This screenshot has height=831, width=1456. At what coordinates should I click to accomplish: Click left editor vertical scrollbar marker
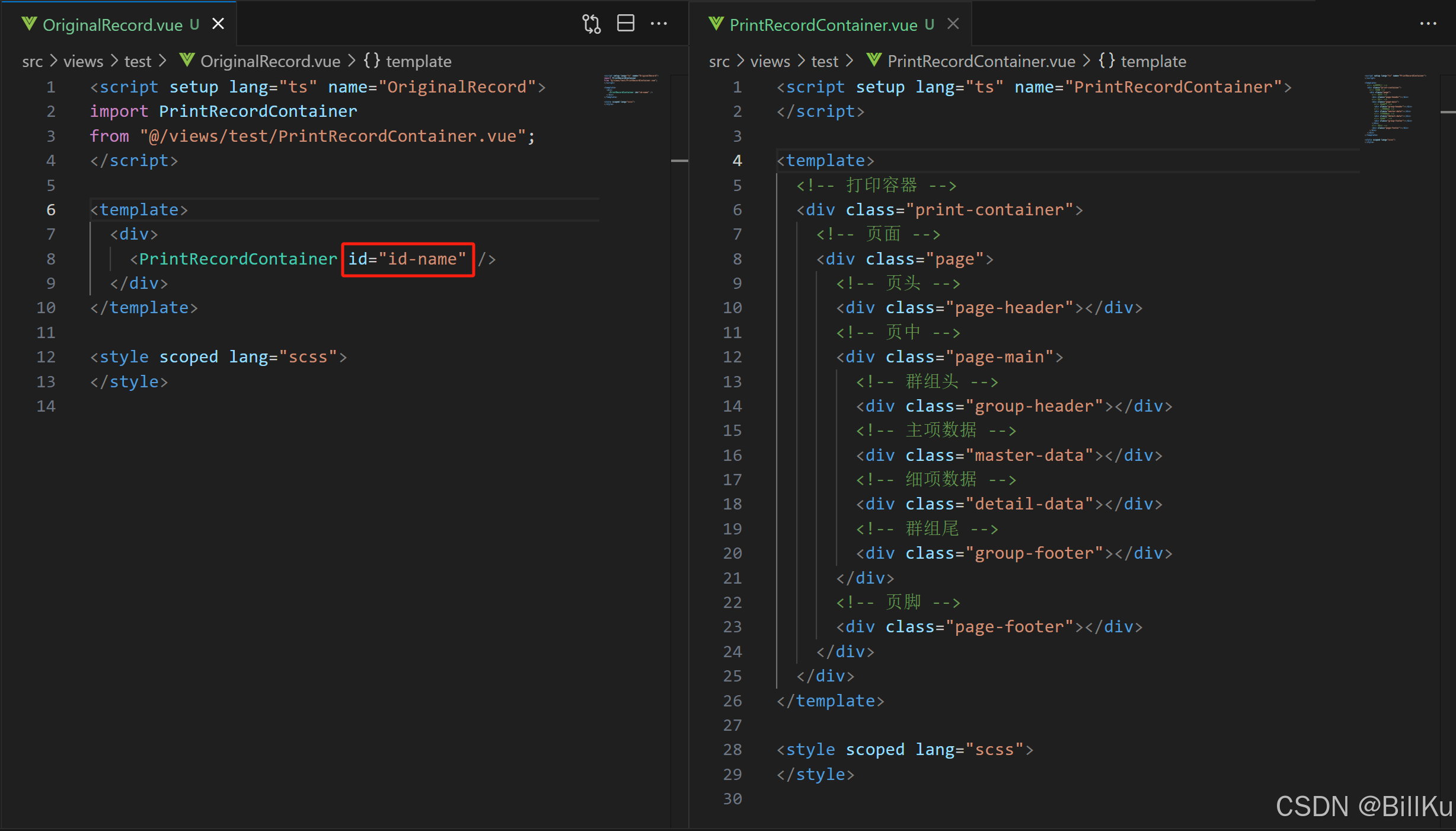coord(679,161)
